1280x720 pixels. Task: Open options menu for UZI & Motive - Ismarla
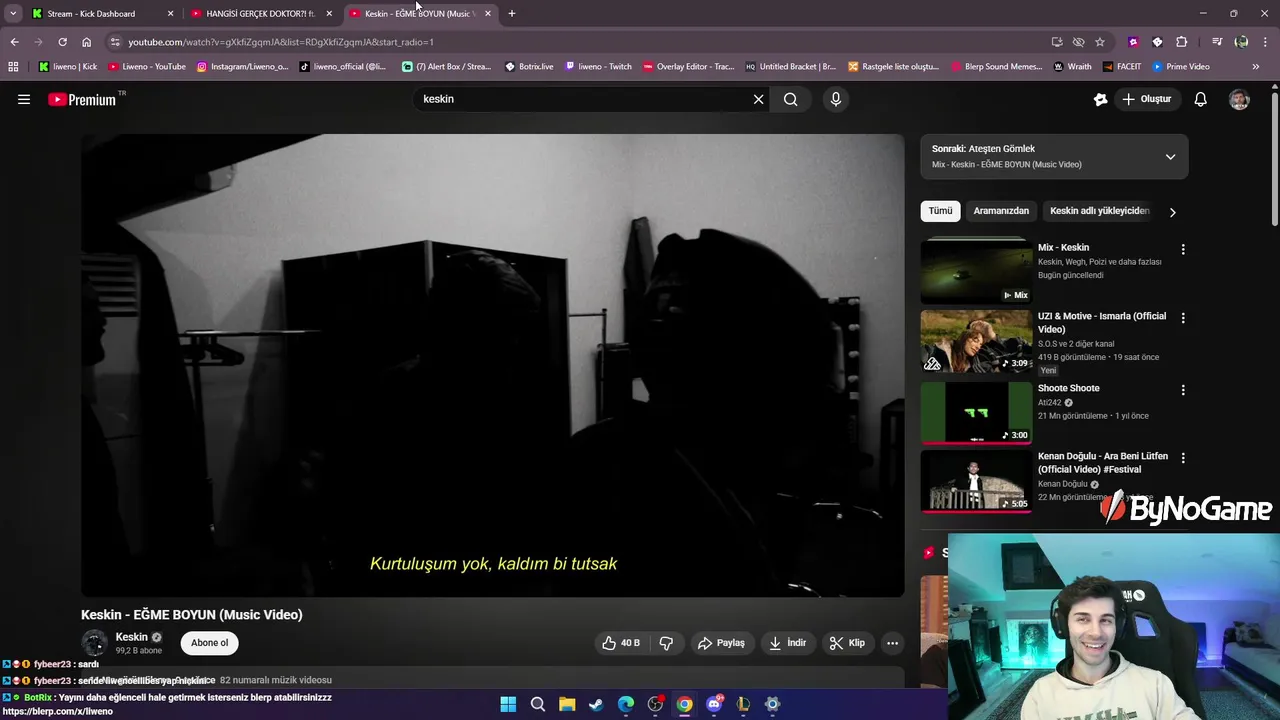pyautogui.click(x=1183, y=318)
